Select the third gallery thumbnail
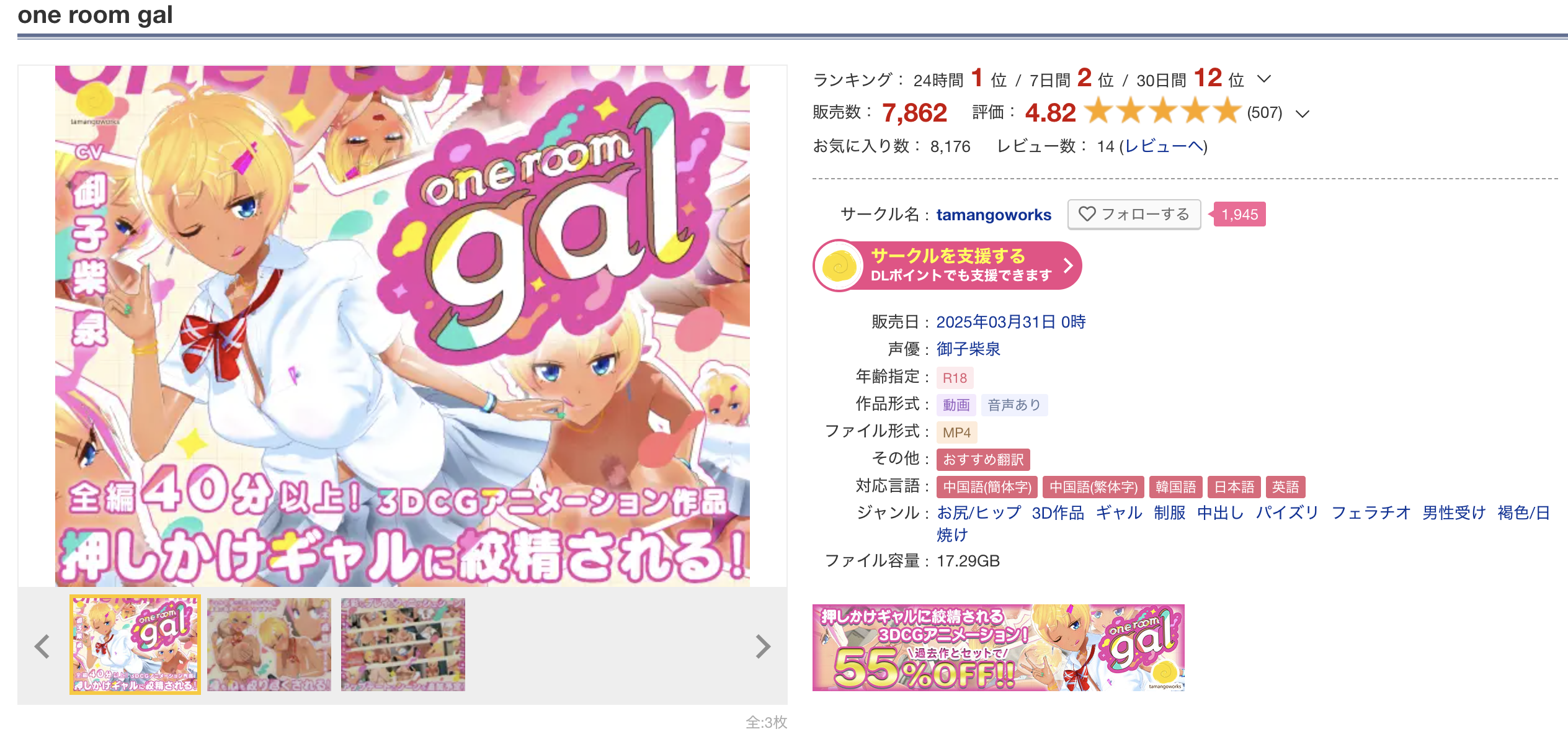Screen dimensions: 1568x747 (x=403, y=645)
